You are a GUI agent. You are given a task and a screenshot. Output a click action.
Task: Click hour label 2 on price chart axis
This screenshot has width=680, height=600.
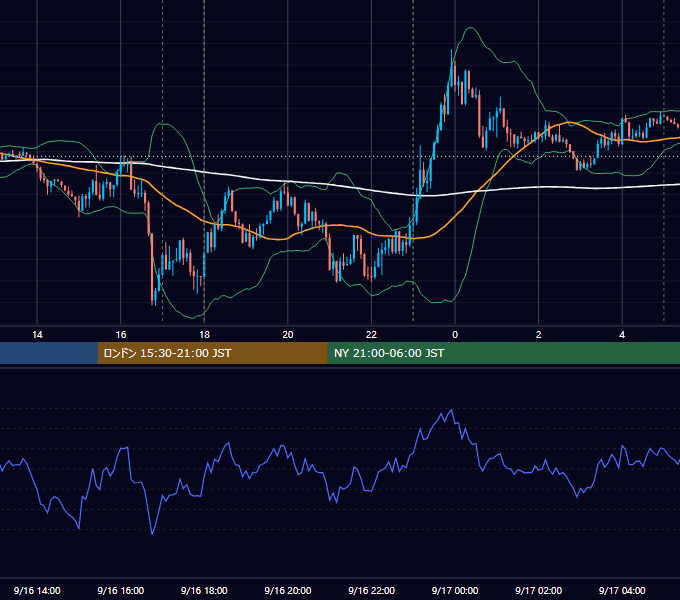539,335
